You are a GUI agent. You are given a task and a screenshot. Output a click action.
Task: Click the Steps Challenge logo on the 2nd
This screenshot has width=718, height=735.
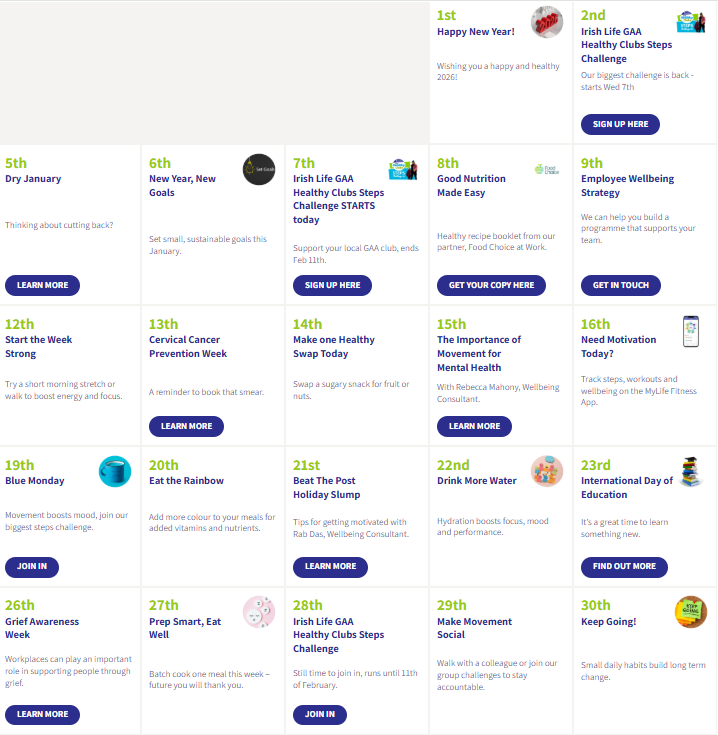click(x=690, y=22)
